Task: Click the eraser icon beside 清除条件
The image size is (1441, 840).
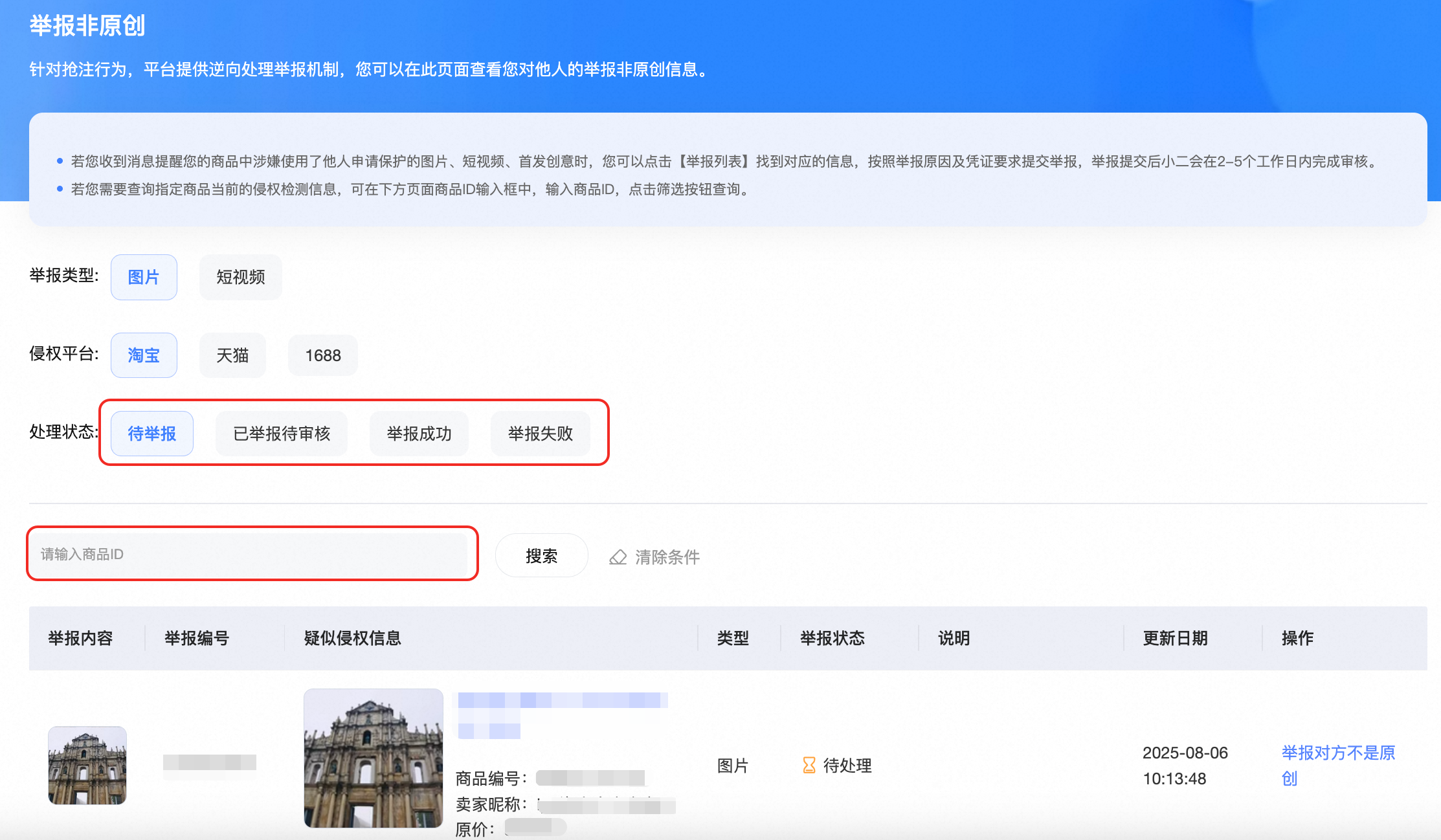Action: tap(618, 557)
